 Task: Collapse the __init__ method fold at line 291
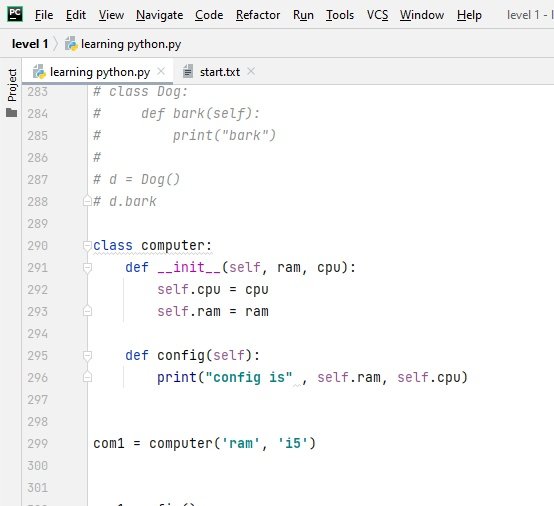click(x=87, y=267)
